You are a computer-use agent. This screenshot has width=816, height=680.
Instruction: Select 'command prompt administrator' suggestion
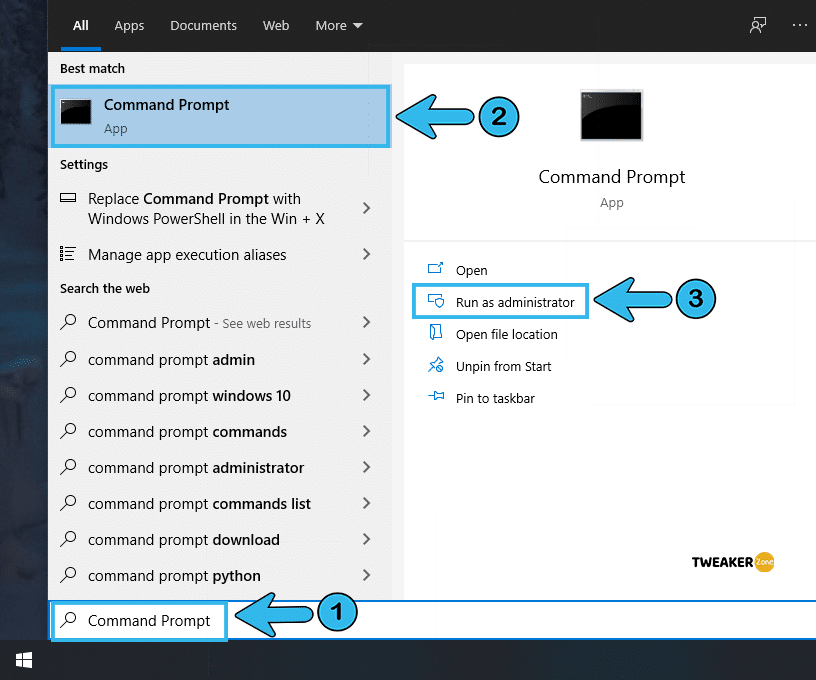pos(221,468)
